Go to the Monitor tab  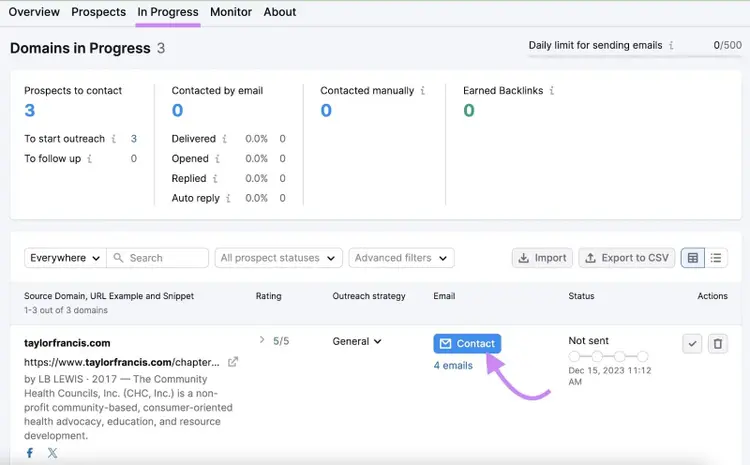click(231, 12)
